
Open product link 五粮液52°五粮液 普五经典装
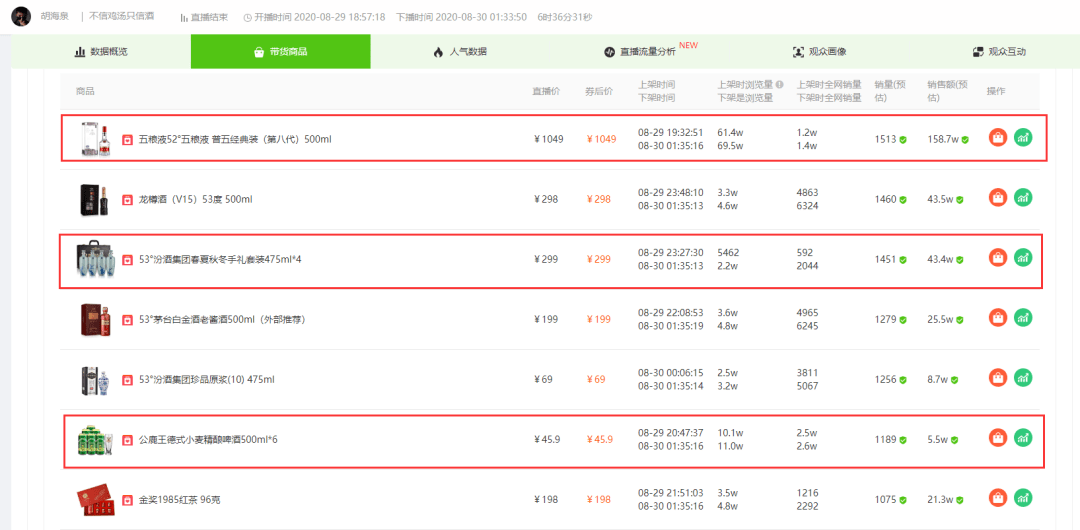coord(235,140)
